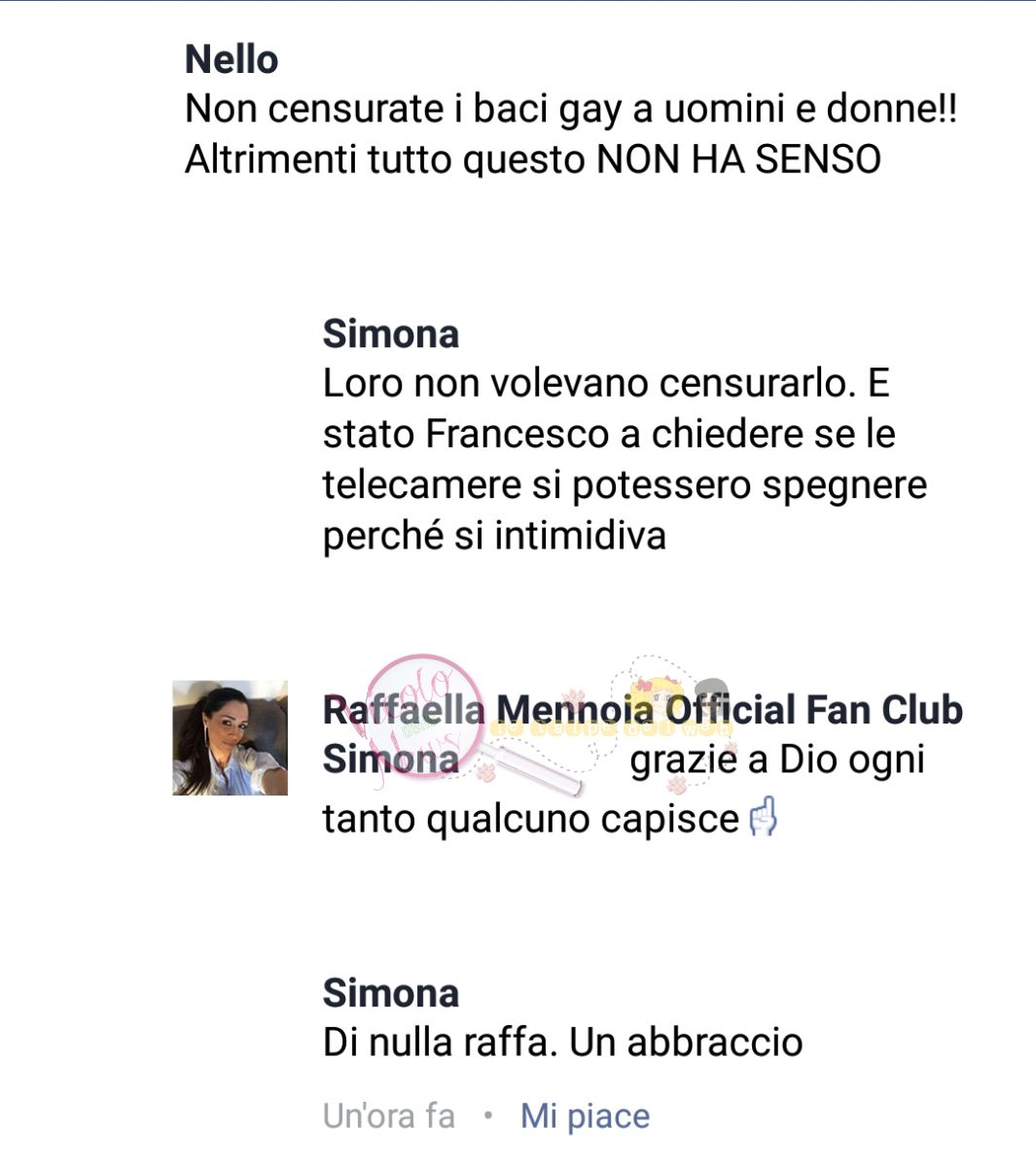This screenshot has width=1036, height=1167.
Task: Click Simona's name above 'Loro non volevano'
Action: [391, 334]
